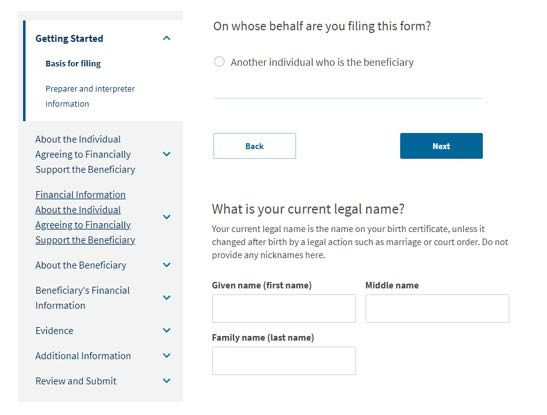The height and width of the screenshot is (415, 547).
Task: Expand Beneficiary's Financial Information chevron
Action: point(167,297)
